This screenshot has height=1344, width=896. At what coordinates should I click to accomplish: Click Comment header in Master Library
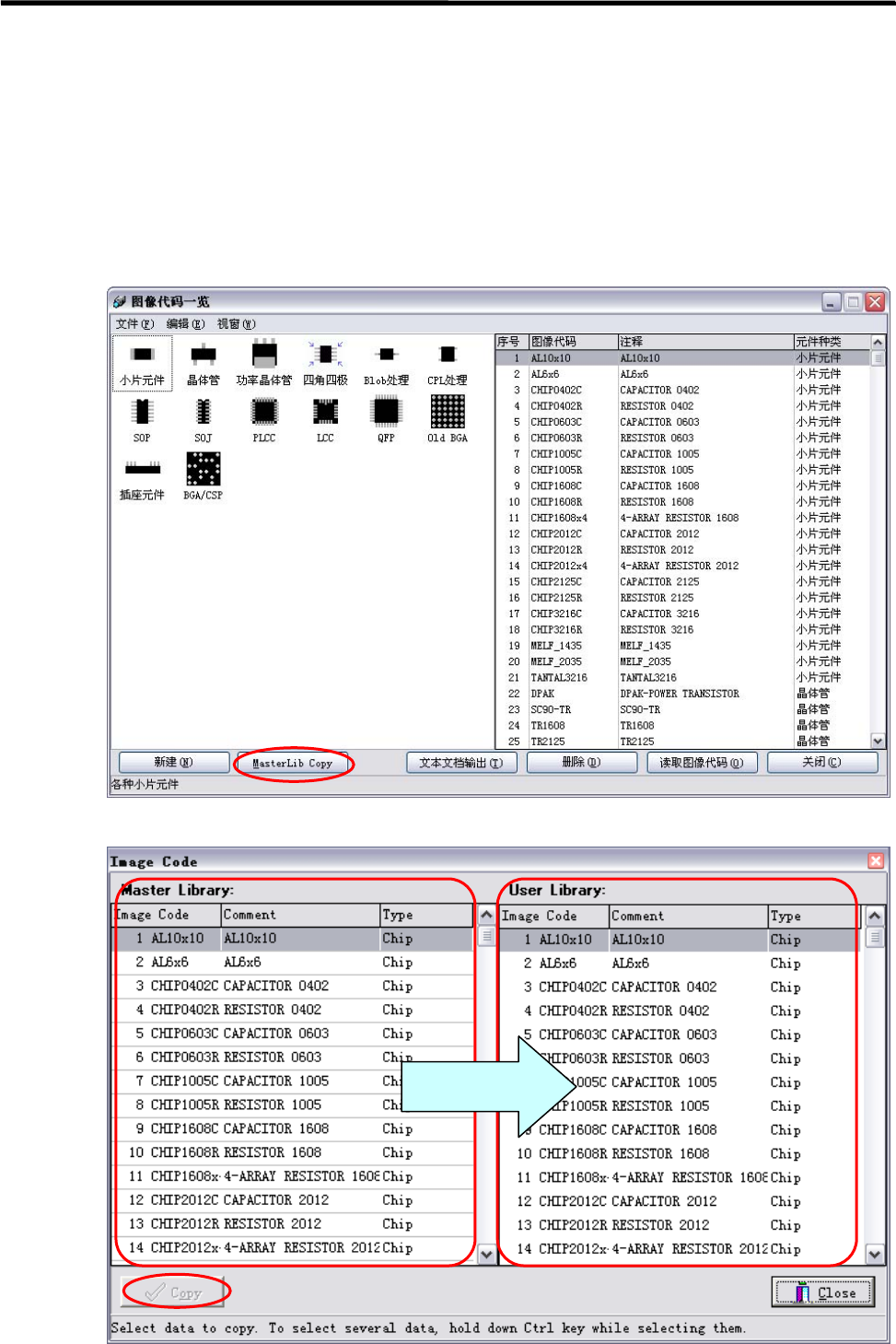pos(301,915)
